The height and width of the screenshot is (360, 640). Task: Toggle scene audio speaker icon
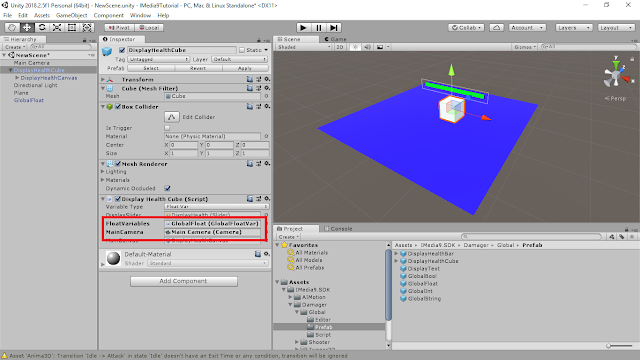[367, 47]
